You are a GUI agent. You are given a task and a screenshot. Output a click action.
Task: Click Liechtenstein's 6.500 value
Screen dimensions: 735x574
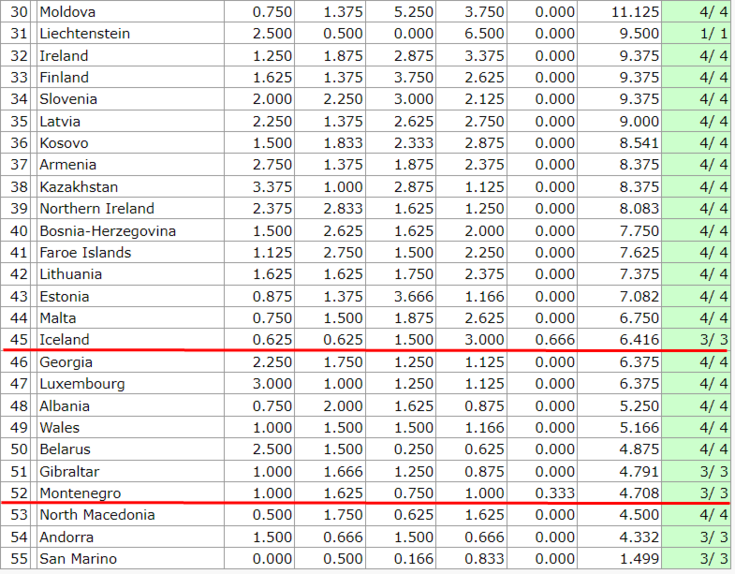[x=484, y=34]
